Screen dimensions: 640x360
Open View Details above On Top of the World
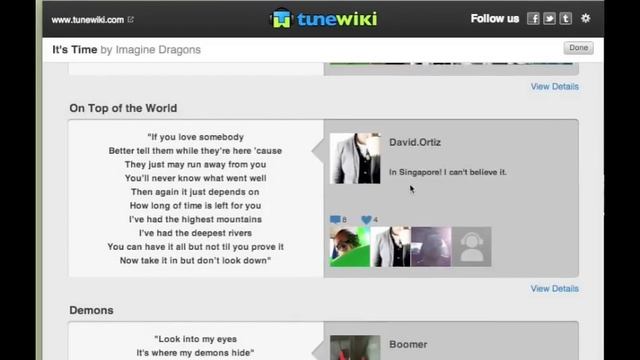[x=554, y=87]
